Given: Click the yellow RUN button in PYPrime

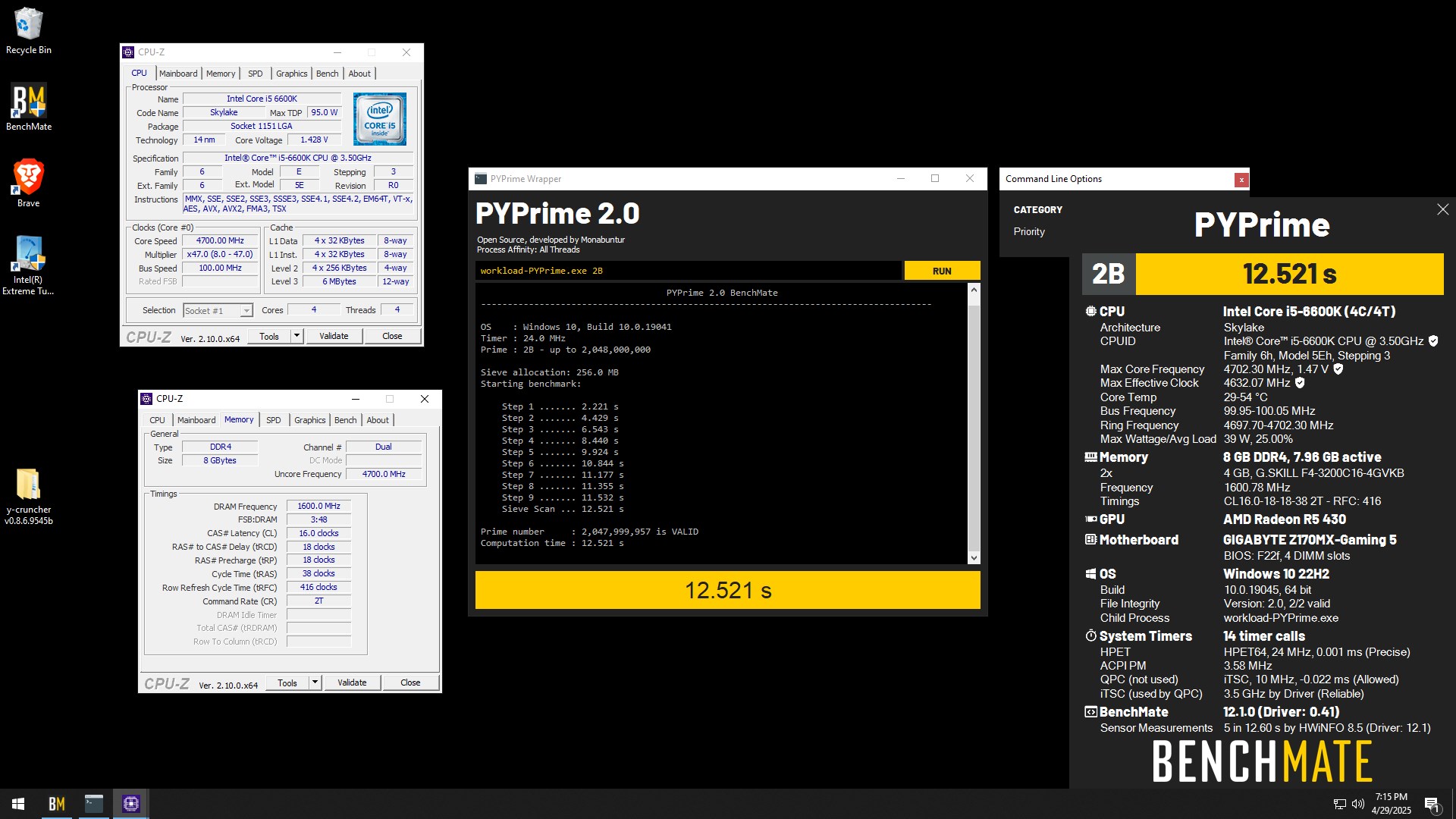Looking at the screenshot, I should click(942, 271).
